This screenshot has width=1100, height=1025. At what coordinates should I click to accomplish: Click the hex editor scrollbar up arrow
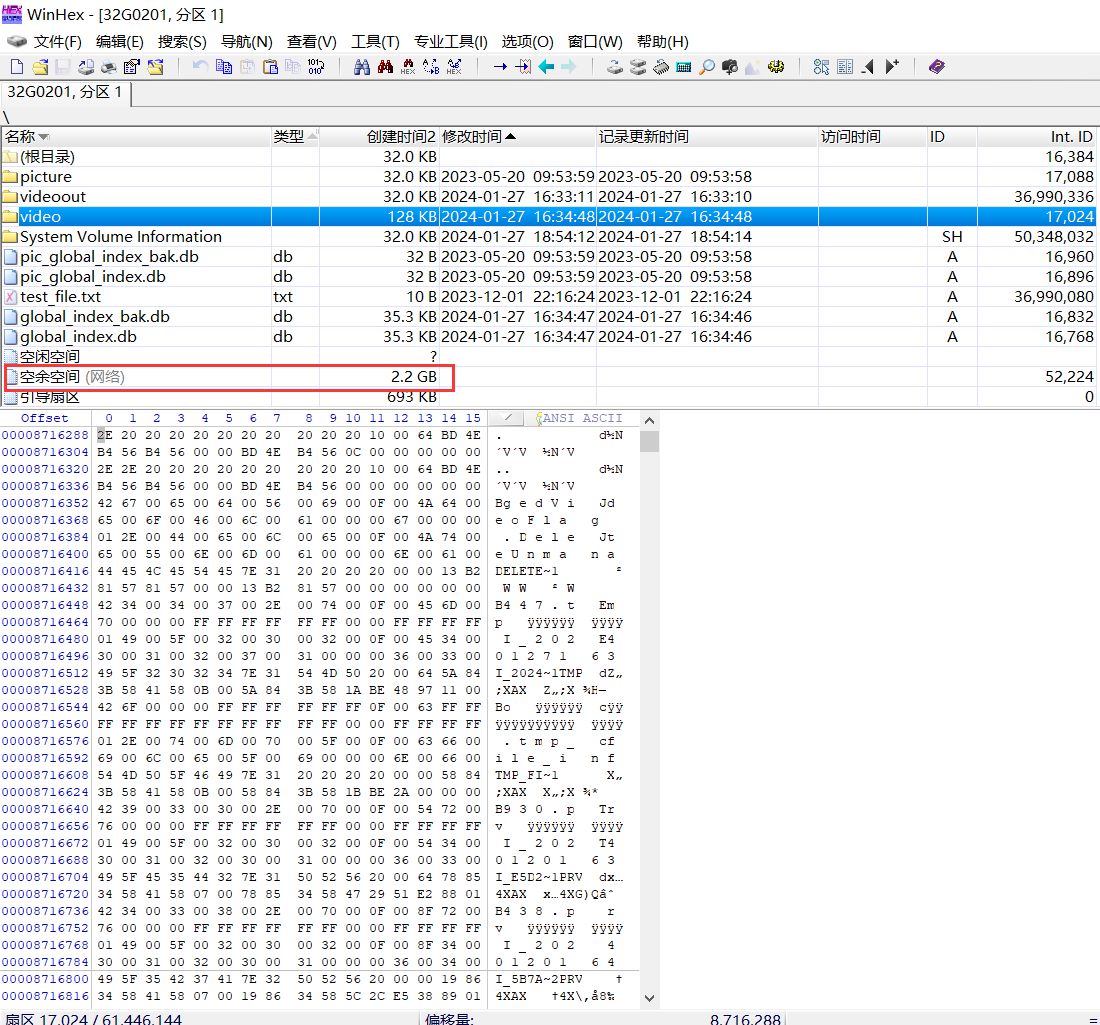tap(649, 421)
